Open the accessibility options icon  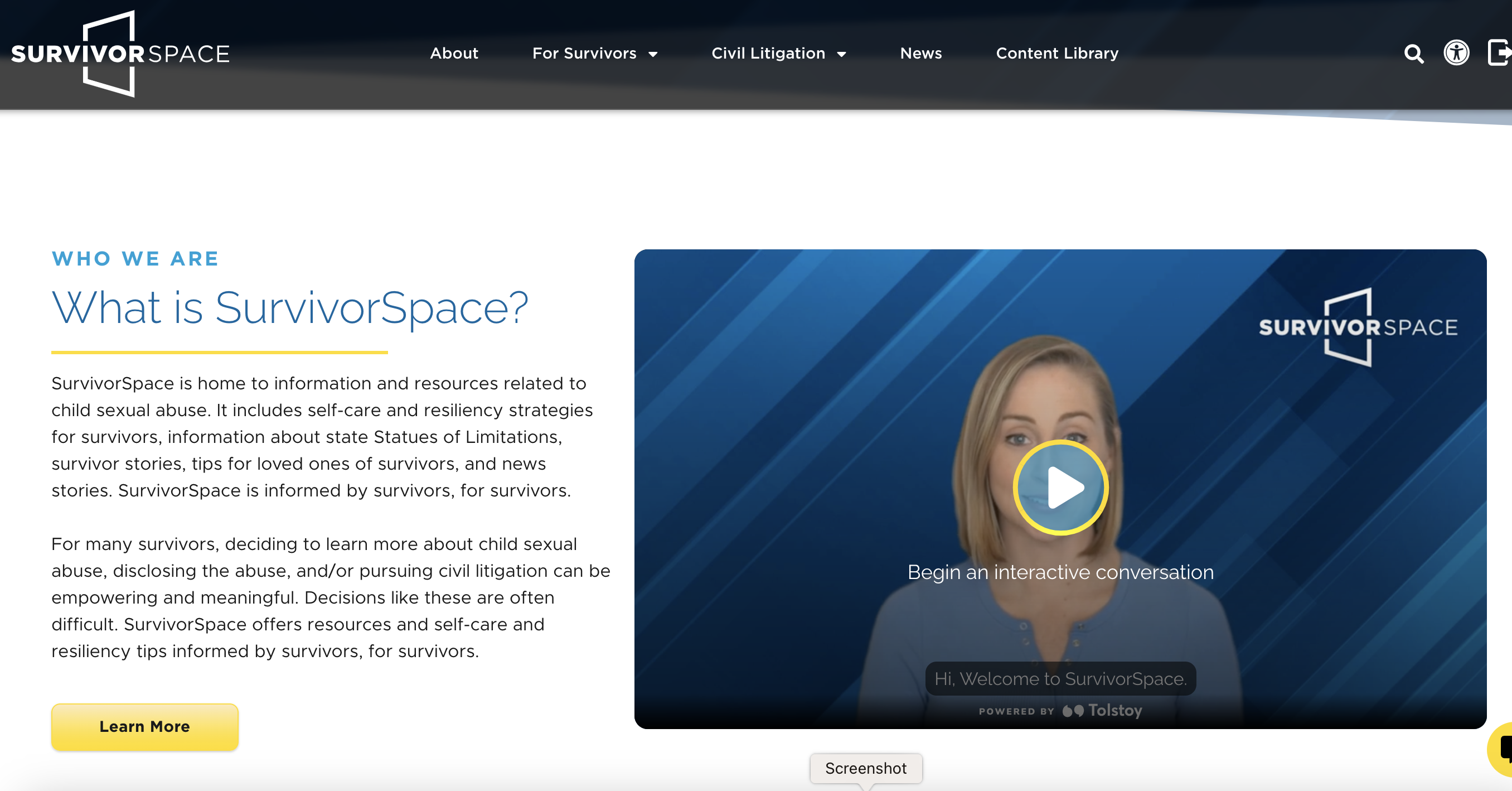[1456, 53]
